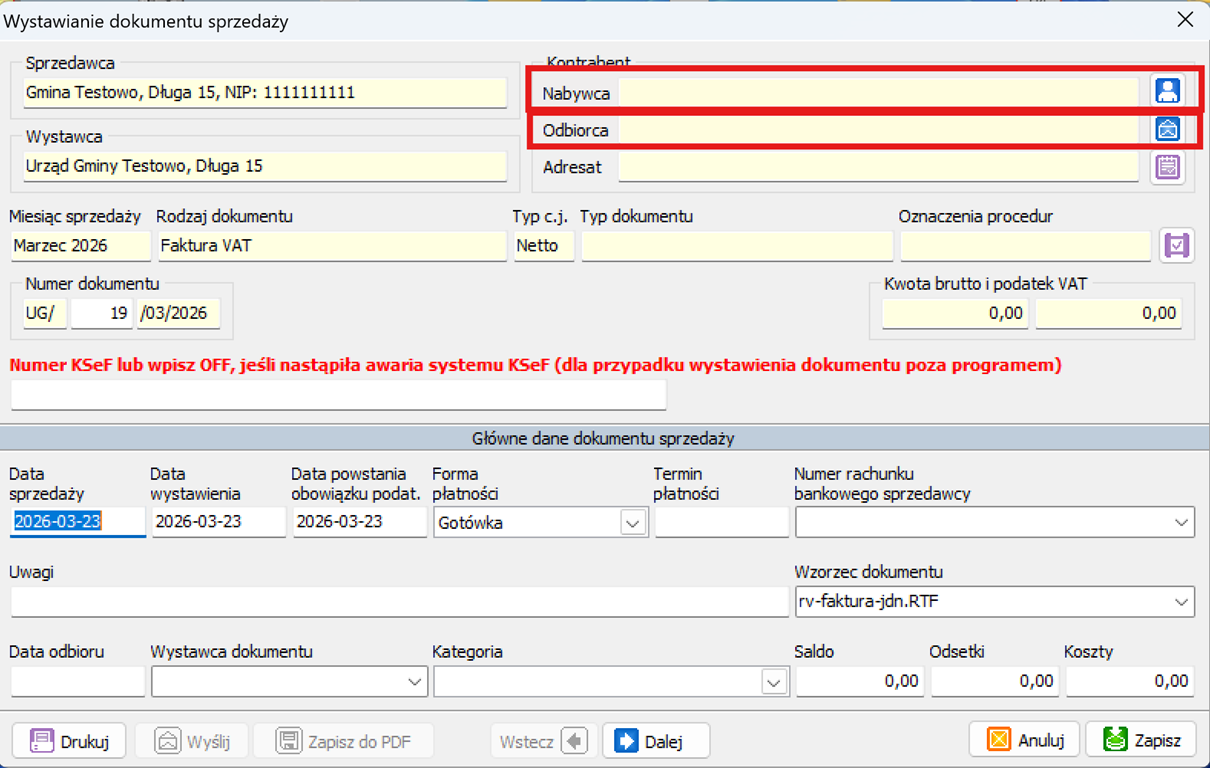Click the Drukuj print button

tap(69, 741)
